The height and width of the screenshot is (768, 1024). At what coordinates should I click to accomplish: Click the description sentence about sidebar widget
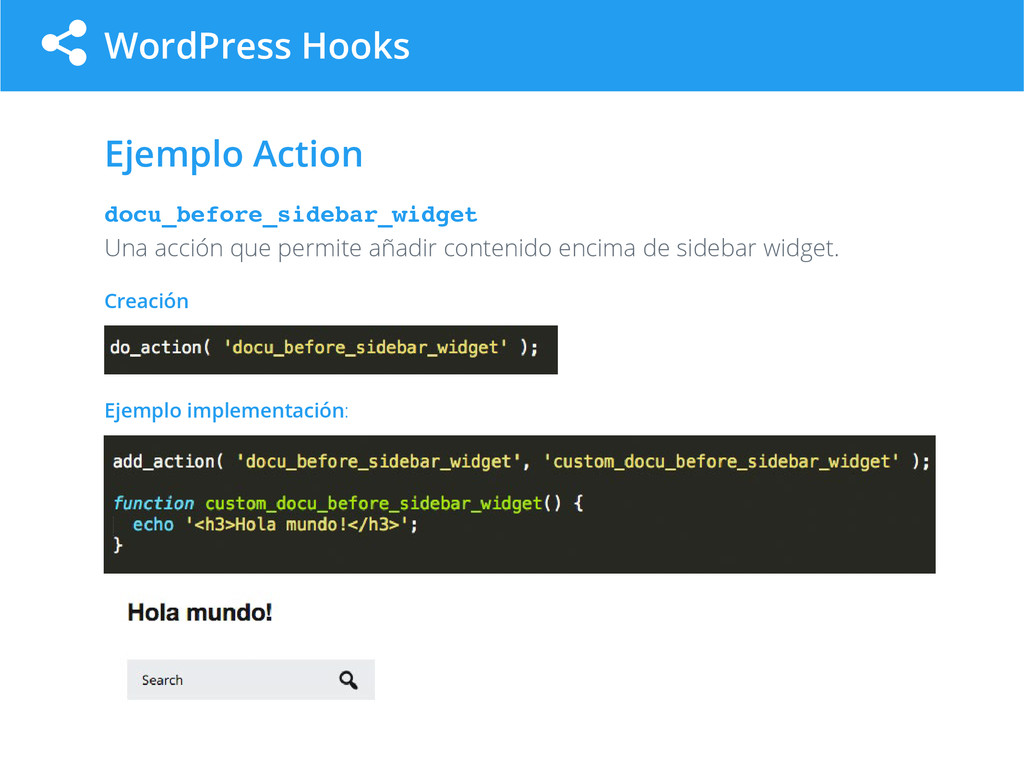(472, 249)
